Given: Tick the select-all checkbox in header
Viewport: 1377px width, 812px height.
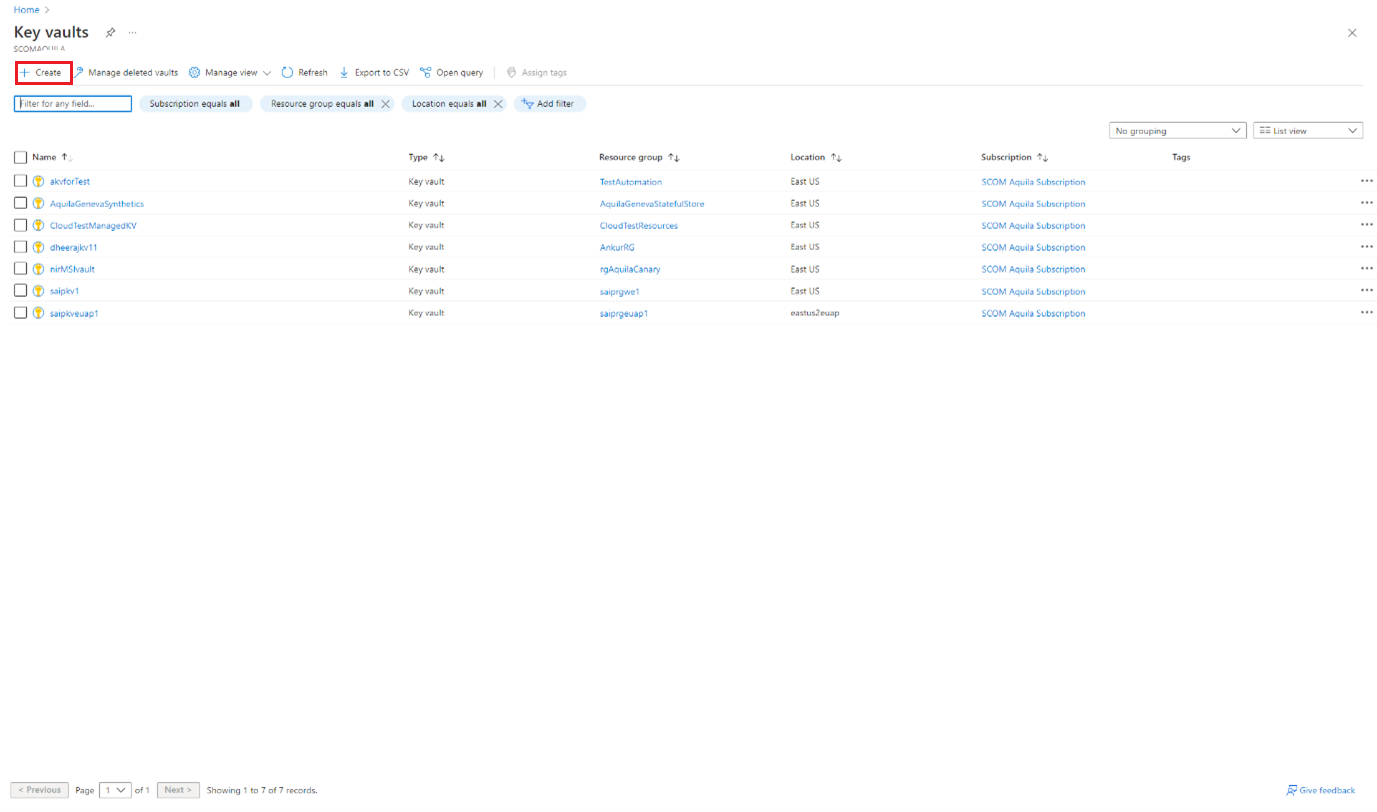Looking at the screenshot, I should coord(20,157).
